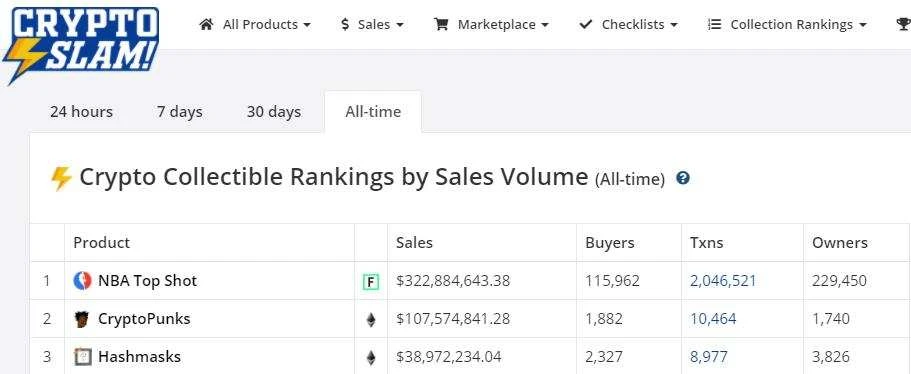This screenshot has width=911, height=374.
Task: Click the Crypto Collectible Rankings heading
Action: (333, 177)
